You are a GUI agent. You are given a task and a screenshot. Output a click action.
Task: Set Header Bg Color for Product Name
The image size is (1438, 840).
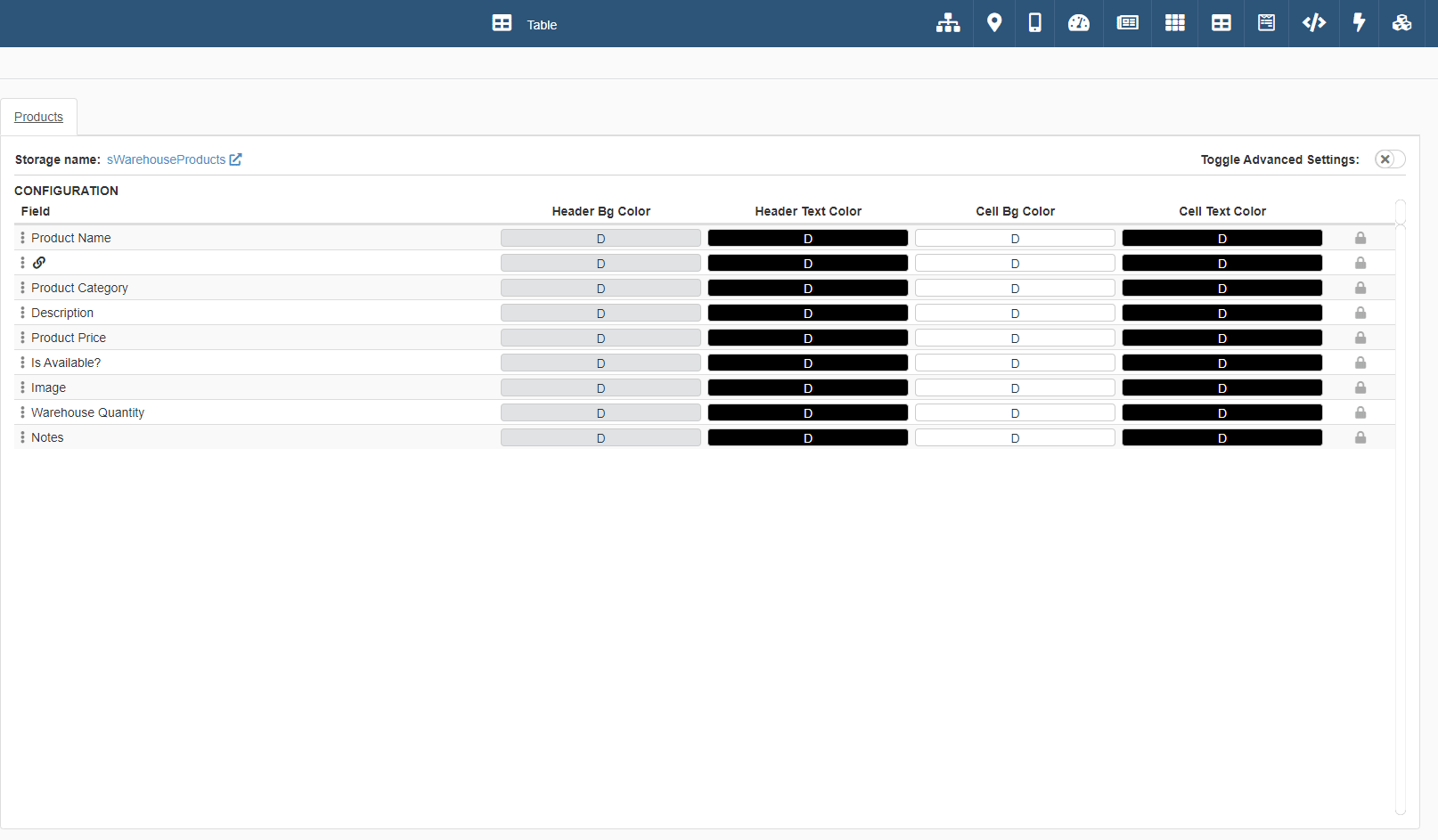[x=601, y=238]
